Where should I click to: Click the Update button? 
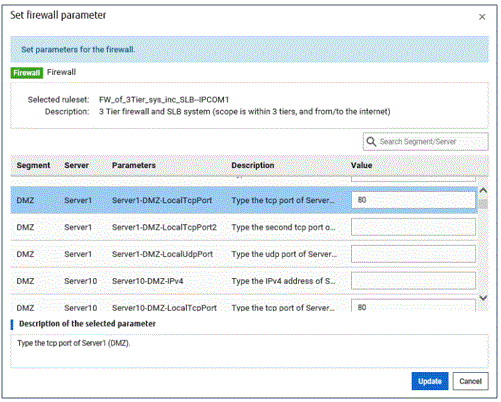pos(430,381)
